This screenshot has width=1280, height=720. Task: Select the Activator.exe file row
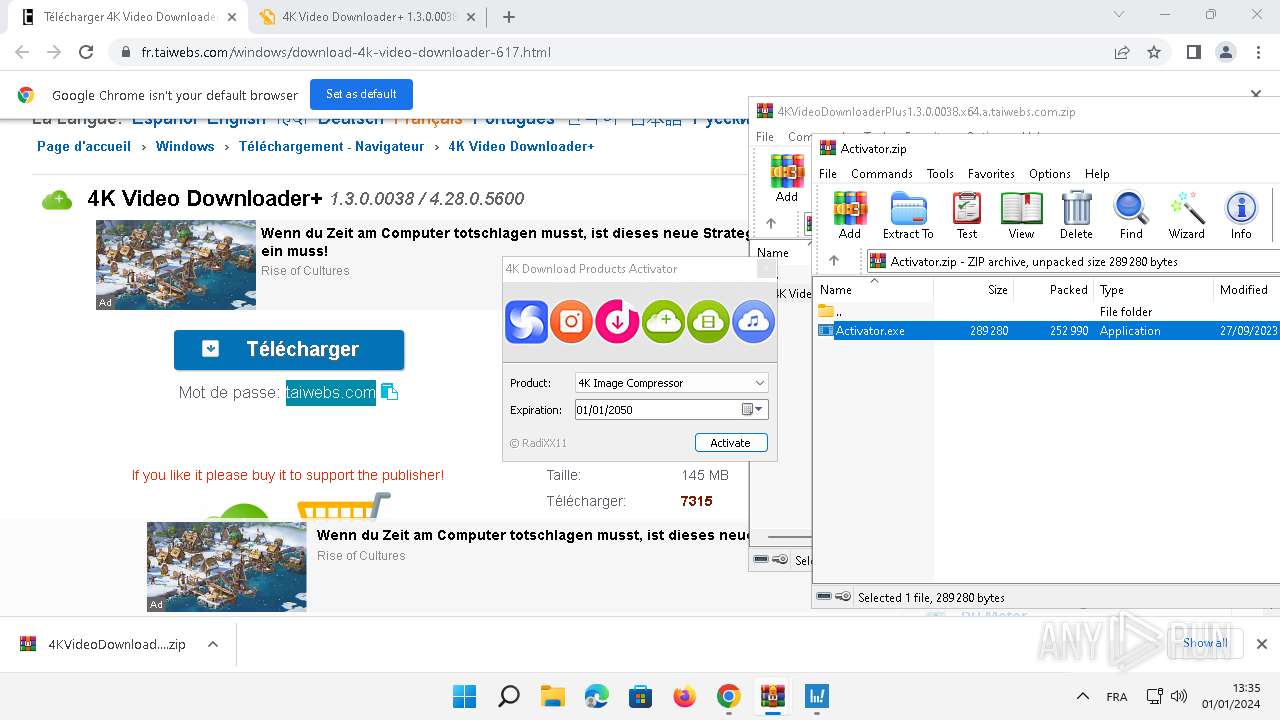click(1046, 331)
